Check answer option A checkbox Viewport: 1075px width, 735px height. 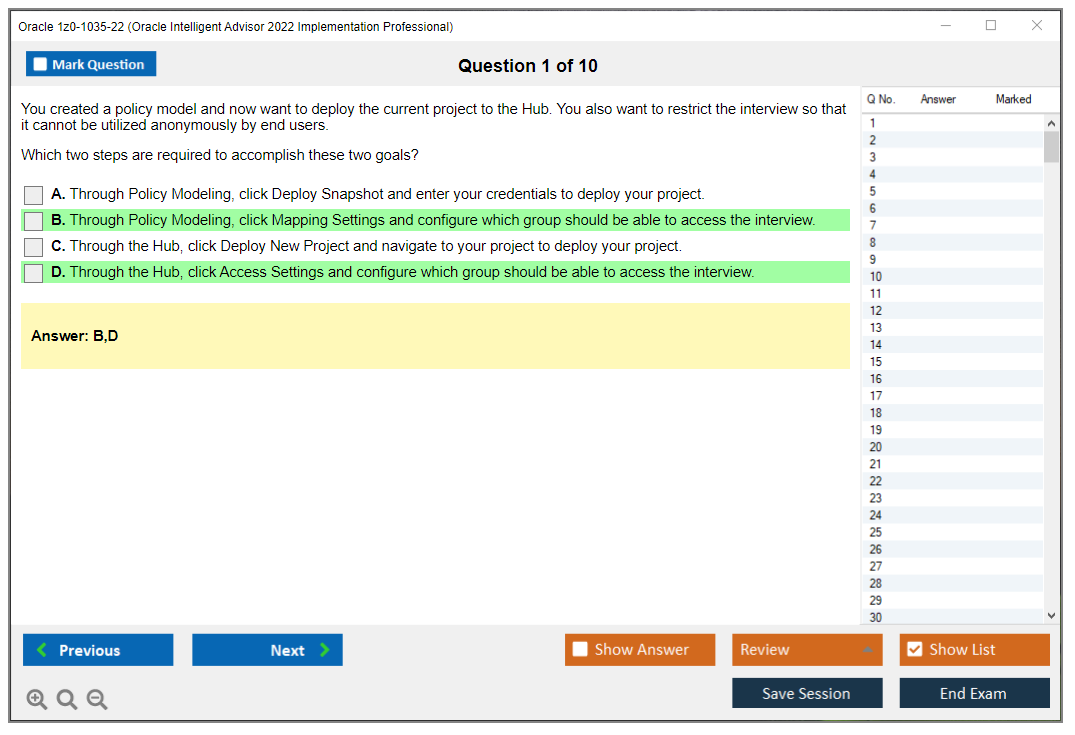pos(33,194)
